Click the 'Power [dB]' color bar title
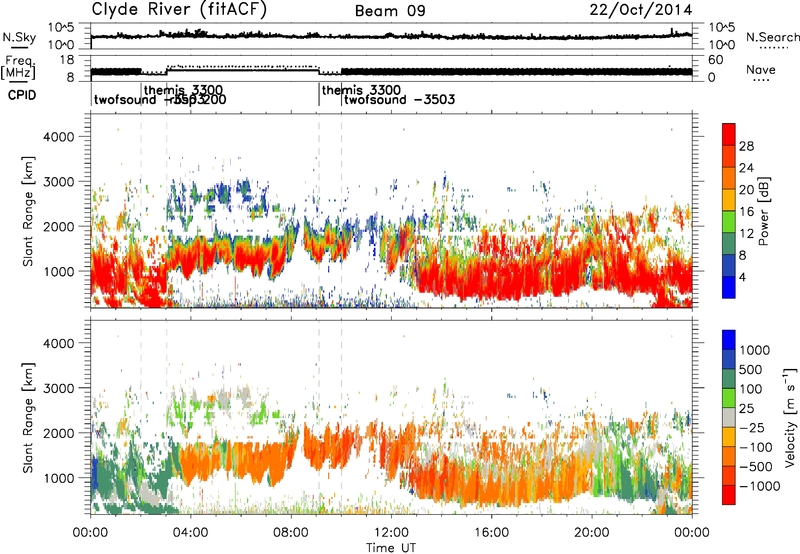 coord(763,211)
